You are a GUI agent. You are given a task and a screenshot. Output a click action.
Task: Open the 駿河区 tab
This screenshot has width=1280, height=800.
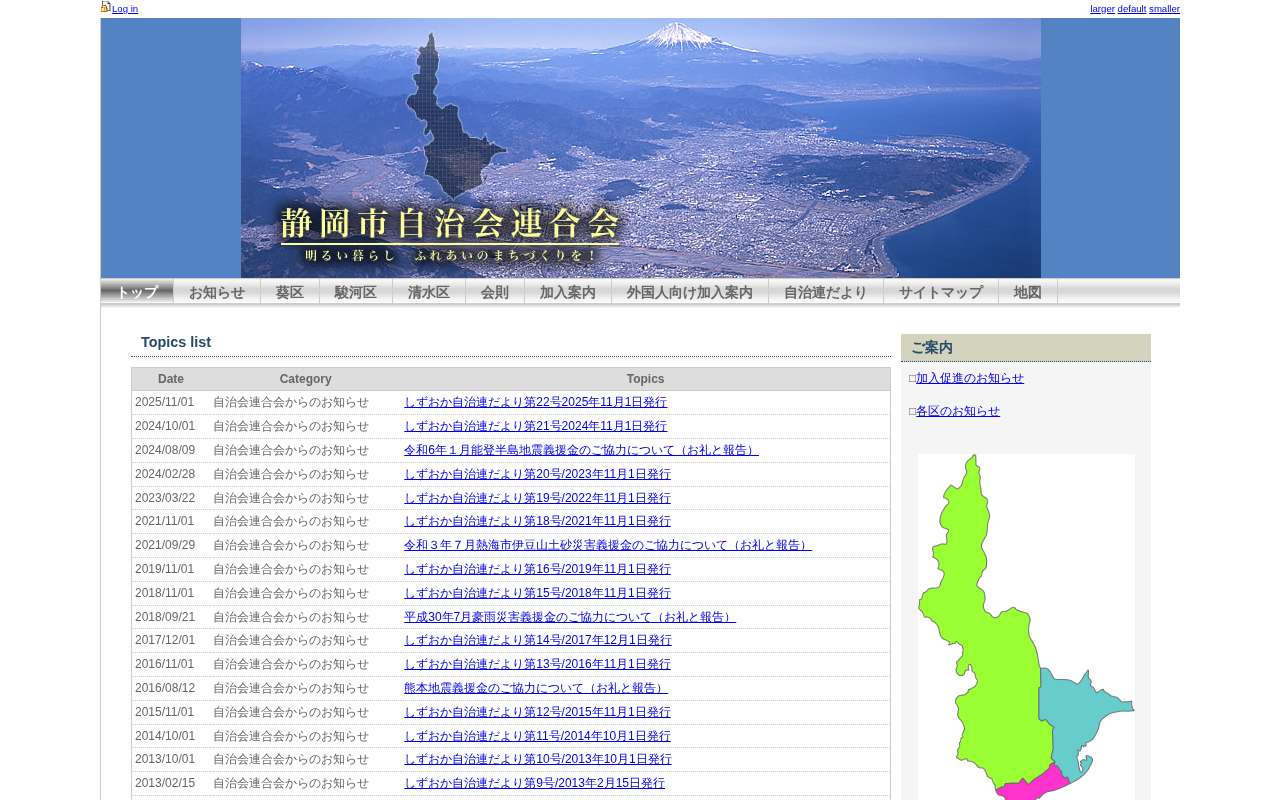[356, 292]
